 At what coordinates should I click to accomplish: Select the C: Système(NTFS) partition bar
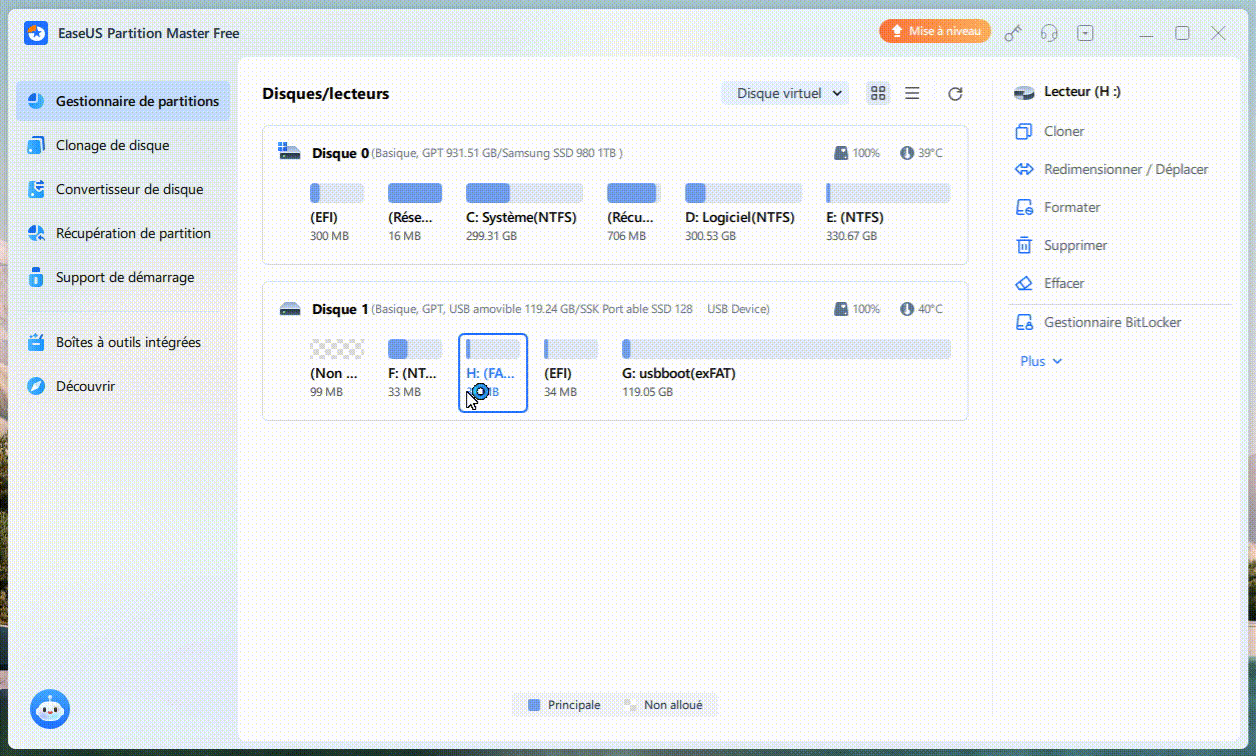(524, 194)
